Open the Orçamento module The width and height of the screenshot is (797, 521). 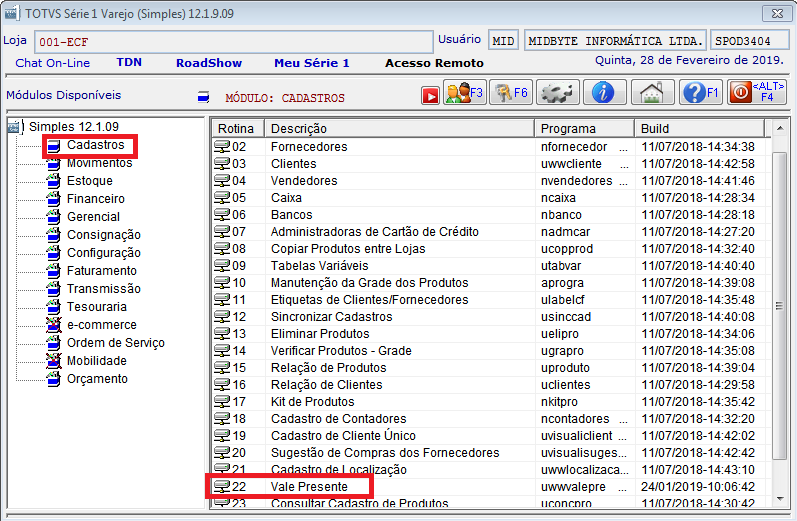pos(97,379)
